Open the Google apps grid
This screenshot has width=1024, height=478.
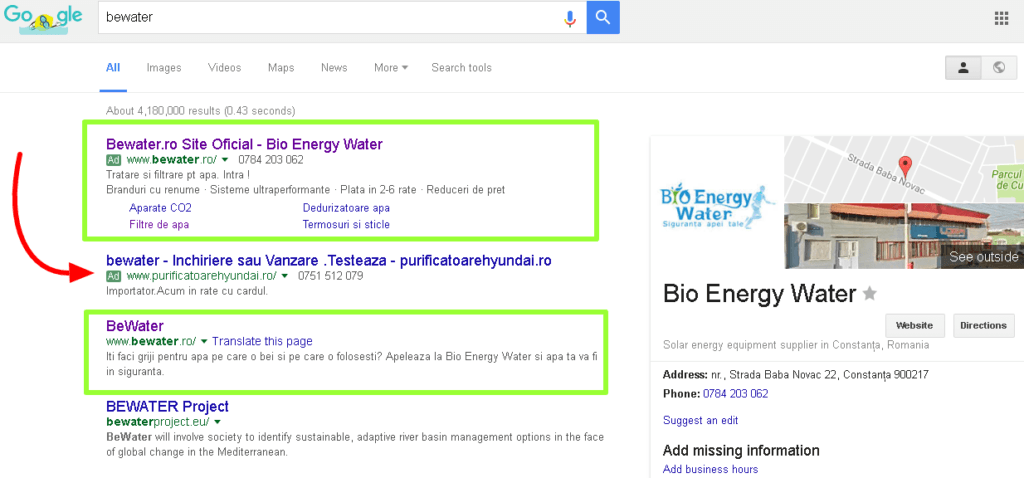tap(1001, 18)
